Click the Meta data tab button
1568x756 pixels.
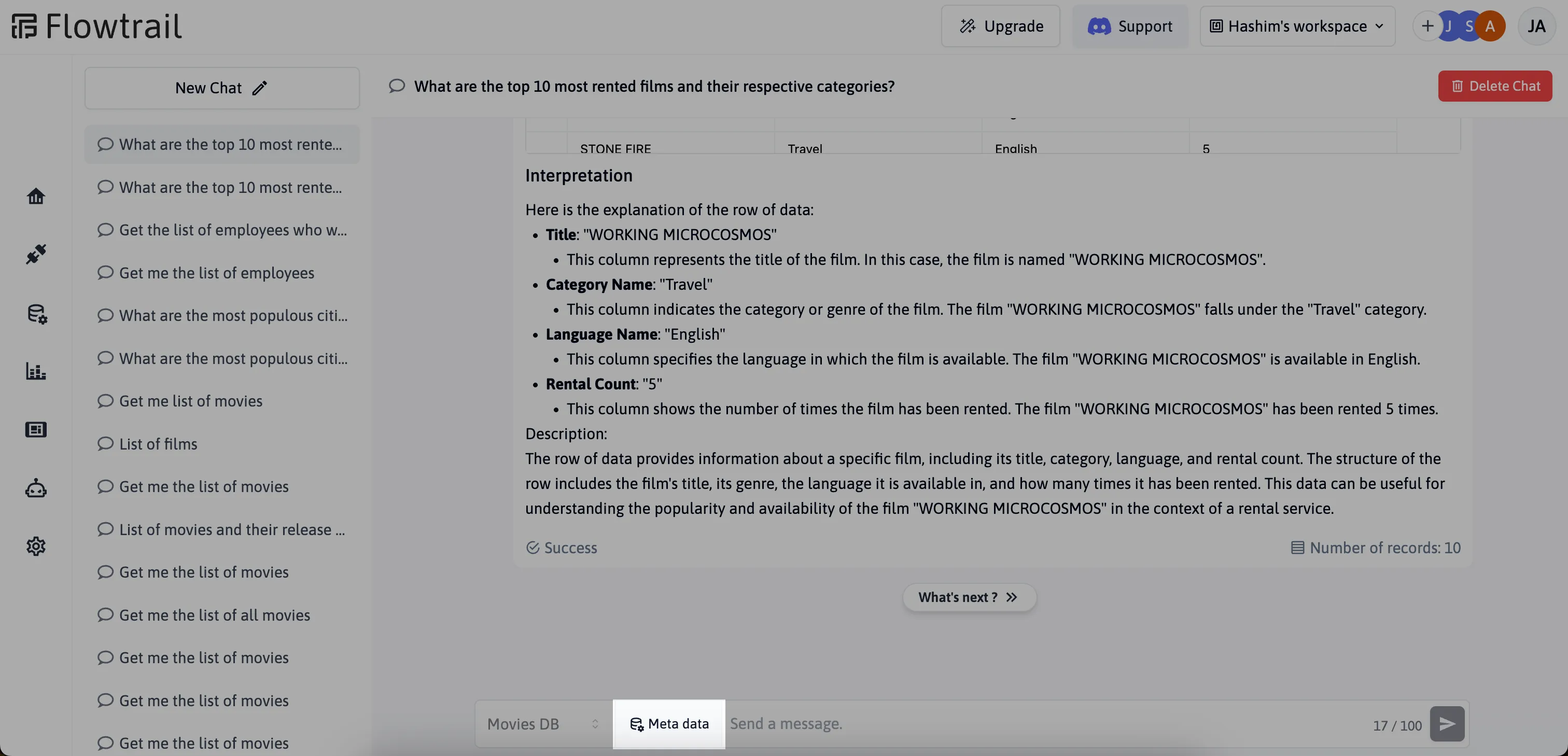[668, 723]
